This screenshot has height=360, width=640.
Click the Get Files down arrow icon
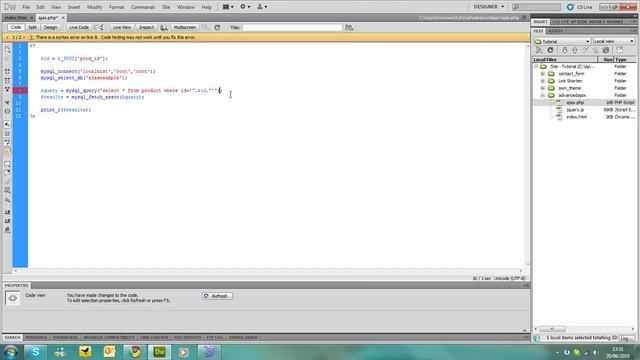pyautogui.click(x=564, y=50)
